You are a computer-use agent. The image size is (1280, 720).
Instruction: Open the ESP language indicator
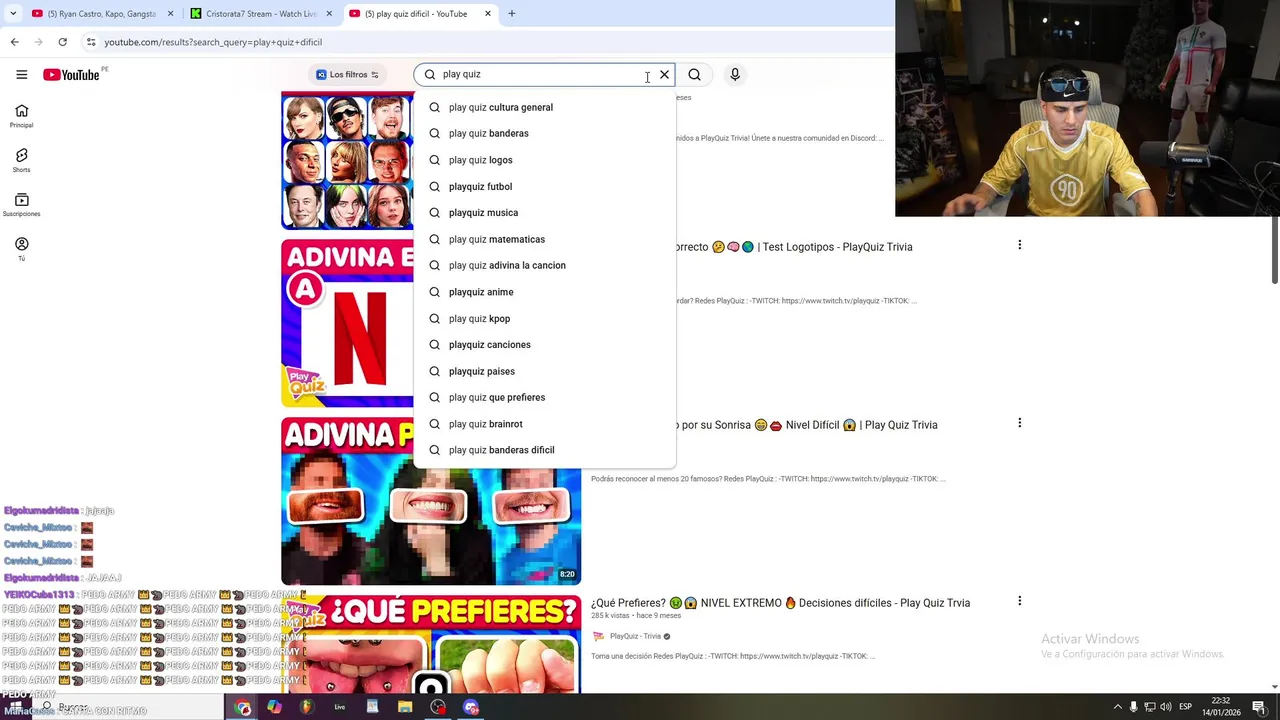click(1185, 707)
